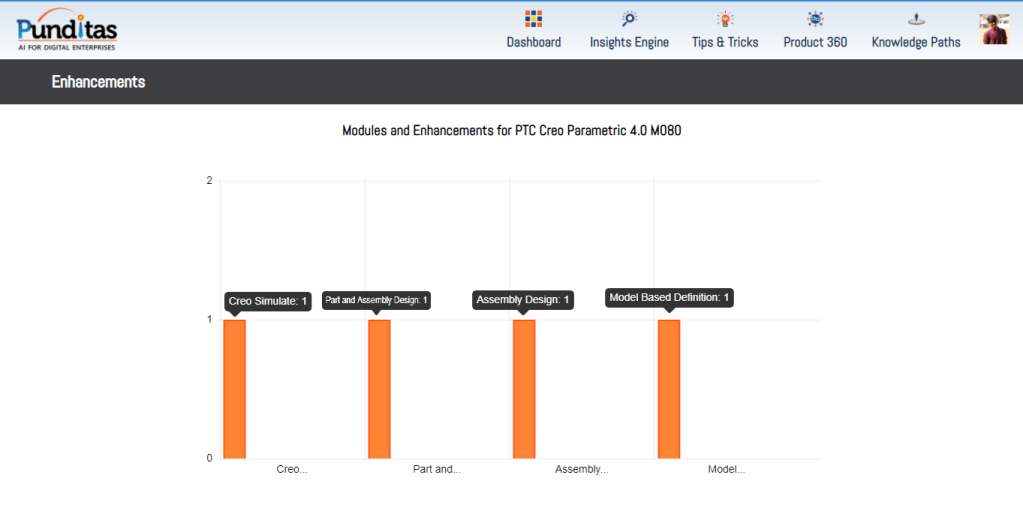Click the Assembly Design orange bar
1023x511 pixels.
pos(524,388)
